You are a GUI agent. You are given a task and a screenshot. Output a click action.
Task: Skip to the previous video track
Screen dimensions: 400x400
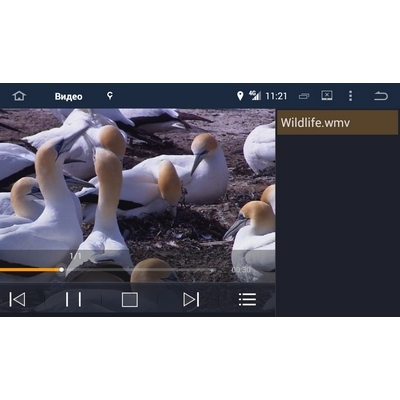point(17,299)
